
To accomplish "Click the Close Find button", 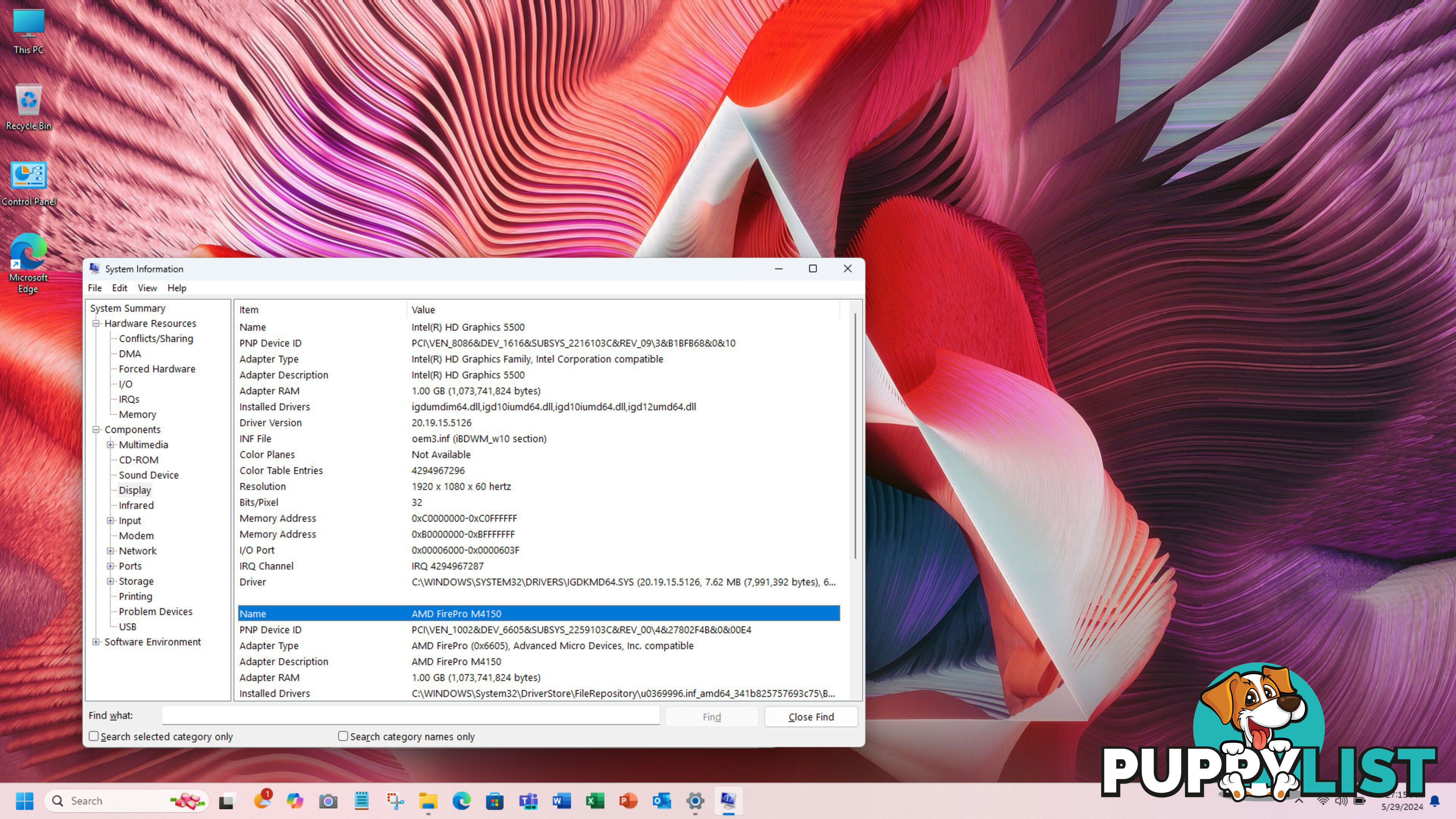I will pyautogui.click(x=811, y=717).
